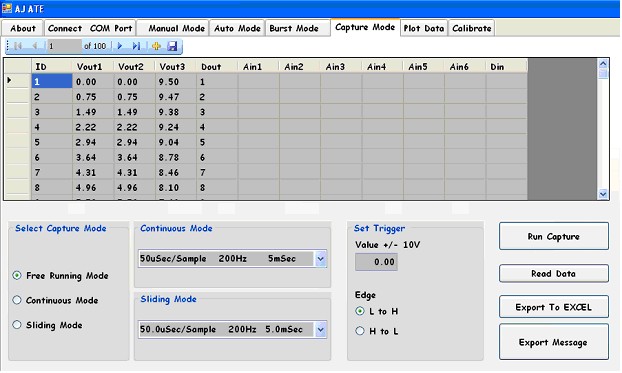The width and height of the screenshot is (622, 373).
Task: Click the Vout3 column header
Action: point(176,66)
